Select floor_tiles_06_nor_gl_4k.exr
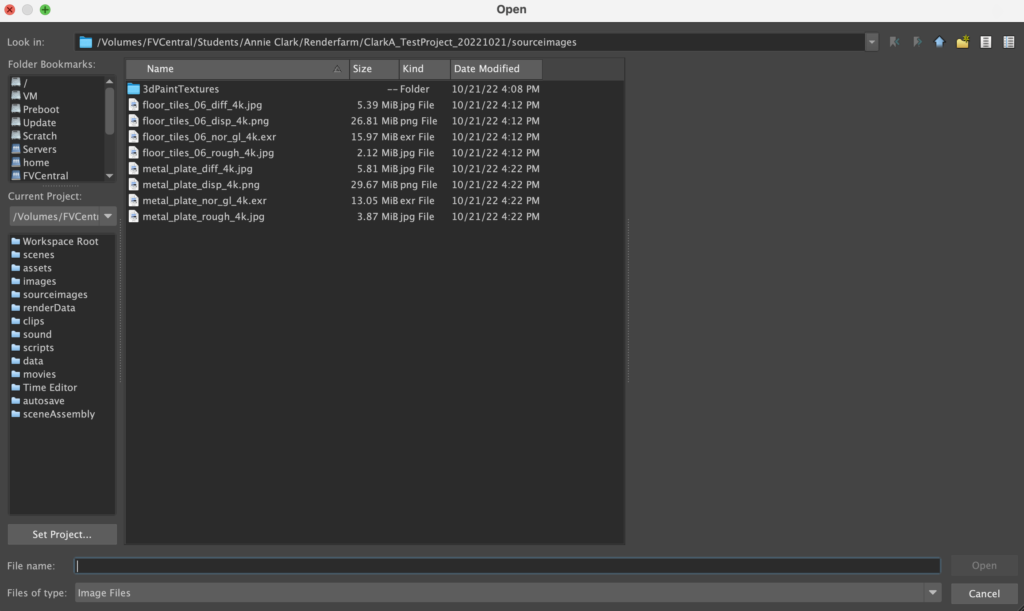Viewport: 1024px width, 611px height. point(334,136)
